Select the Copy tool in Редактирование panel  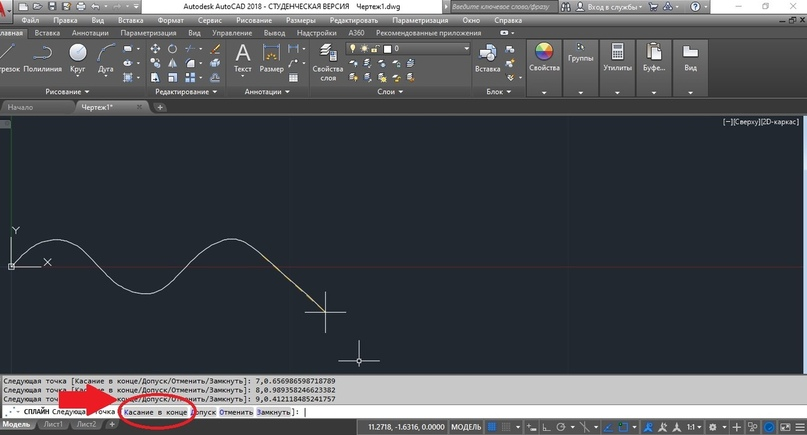[x=155, y=63]
